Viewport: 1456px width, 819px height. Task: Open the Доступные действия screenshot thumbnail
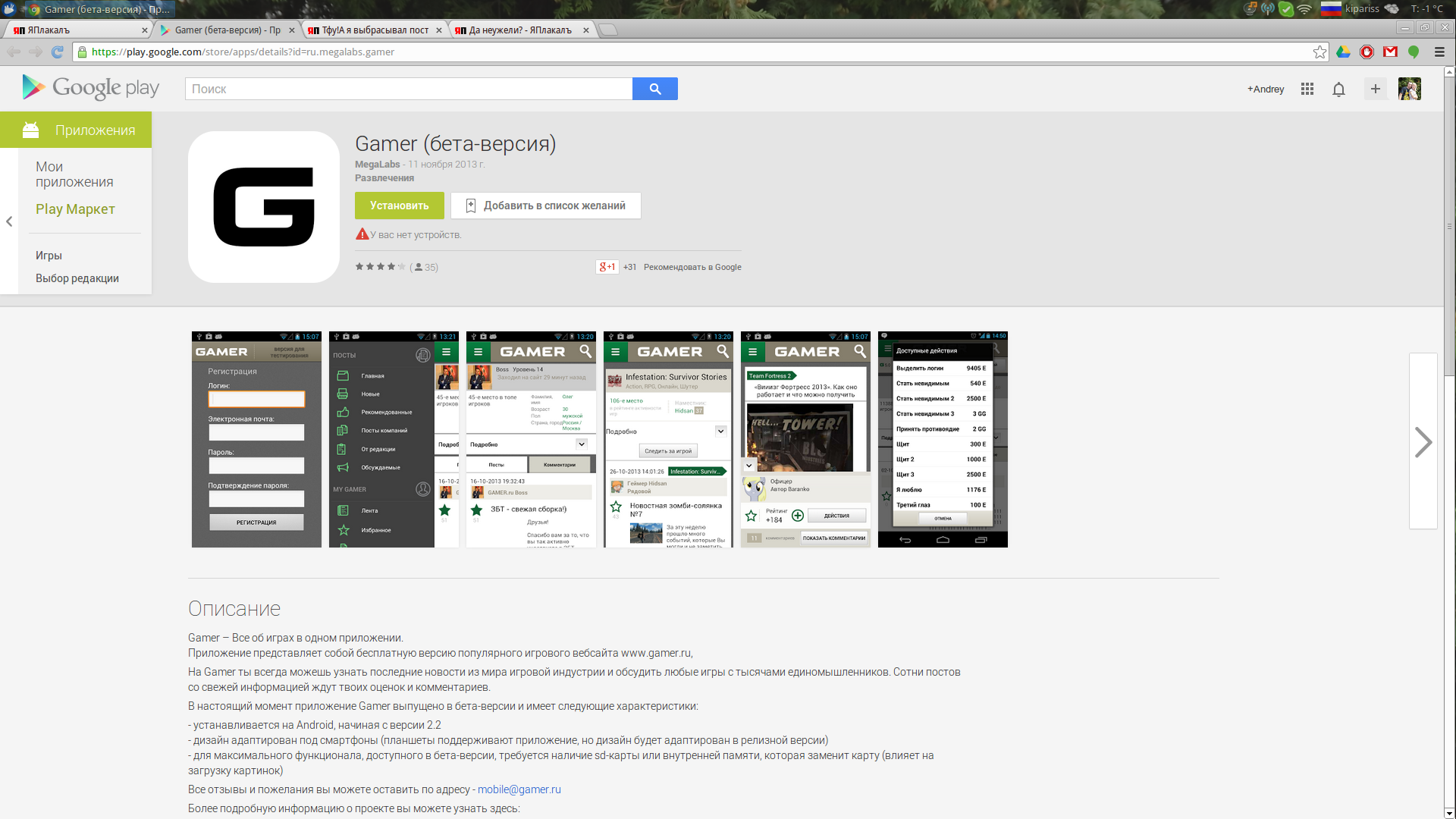click(943, 439)
